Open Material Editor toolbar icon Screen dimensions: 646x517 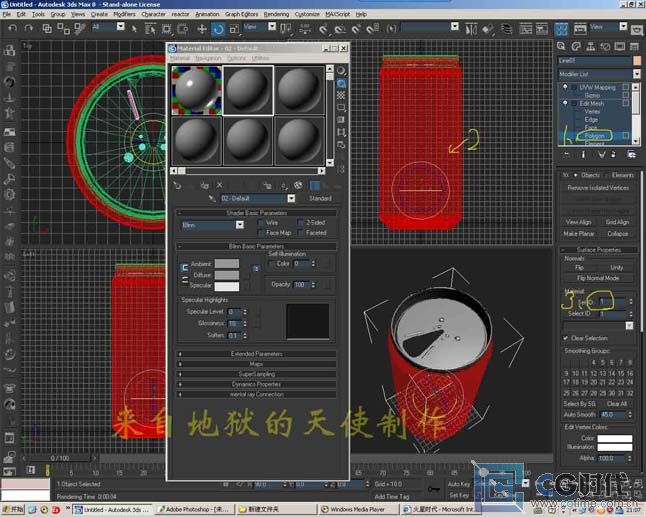pyautogui.click(x=561, y=29)
